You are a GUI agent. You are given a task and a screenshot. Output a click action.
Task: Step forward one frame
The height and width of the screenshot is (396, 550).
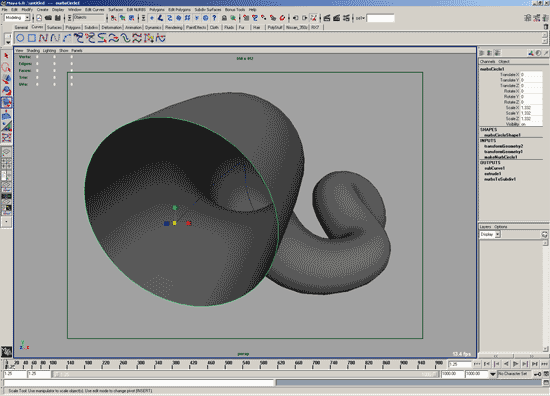click(535, 364)
